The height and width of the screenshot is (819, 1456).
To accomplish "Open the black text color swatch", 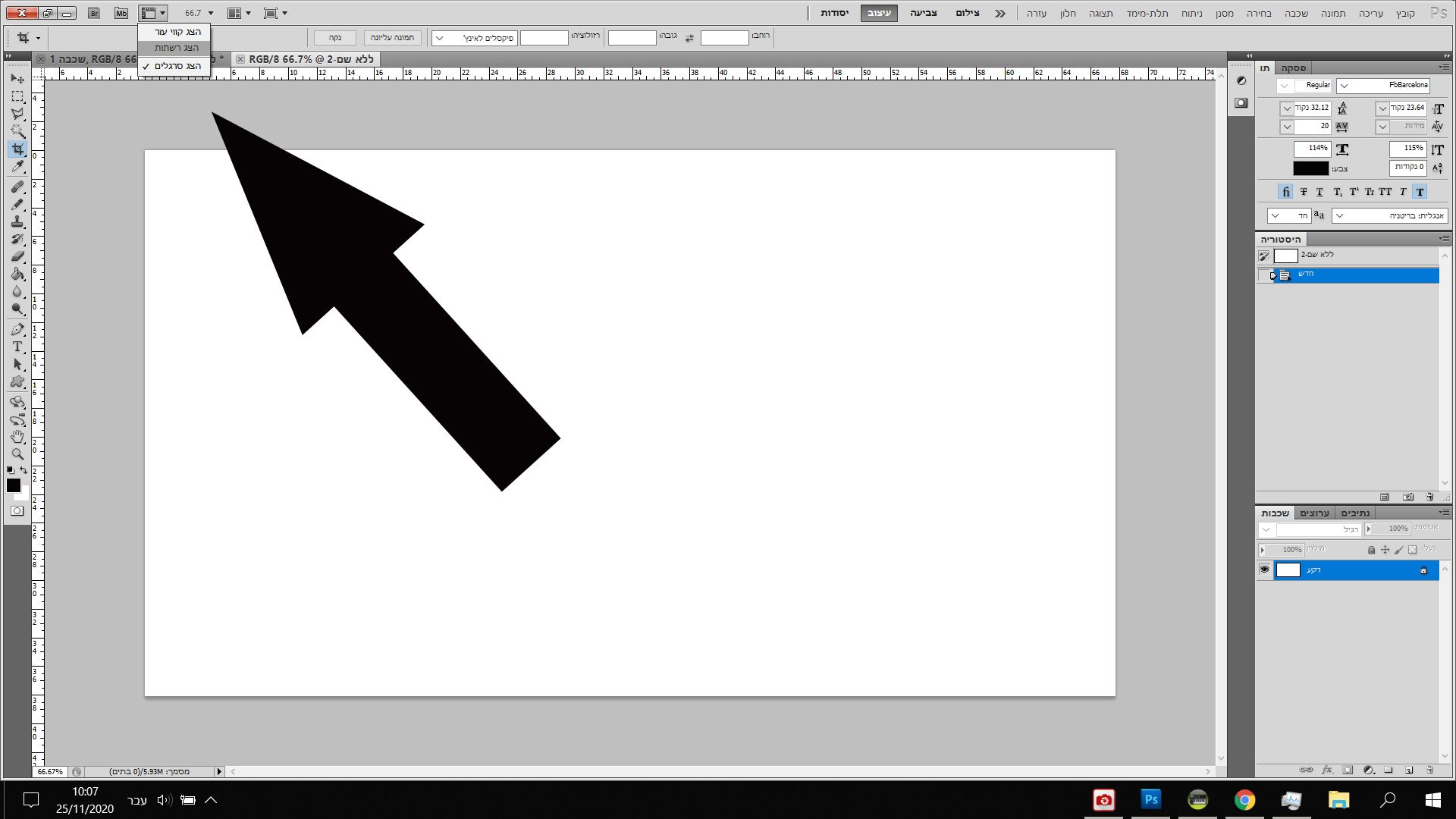I will click(x=1310, y=168).
